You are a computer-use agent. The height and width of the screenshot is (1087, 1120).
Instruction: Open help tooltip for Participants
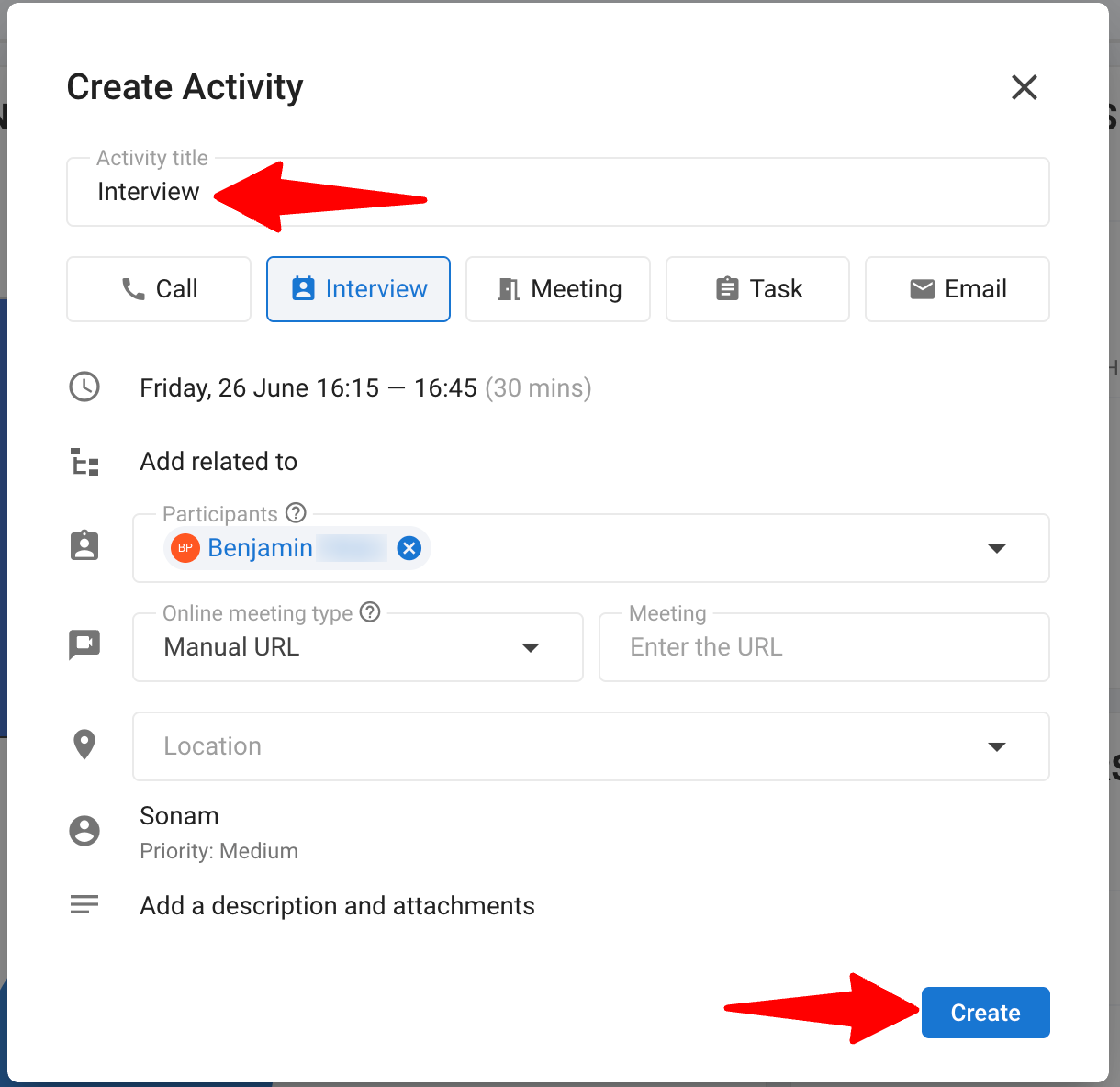[296, 512]
